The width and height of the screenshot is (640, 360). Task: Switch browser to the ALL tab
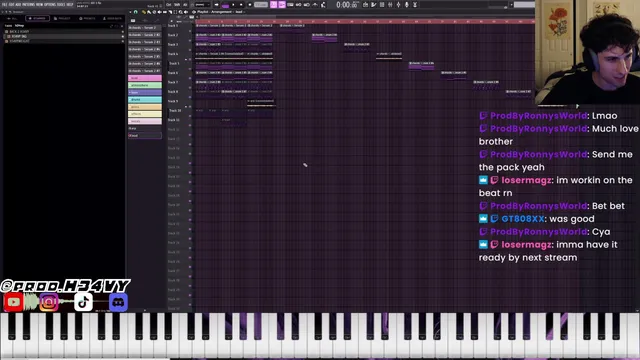pos(12,18)
